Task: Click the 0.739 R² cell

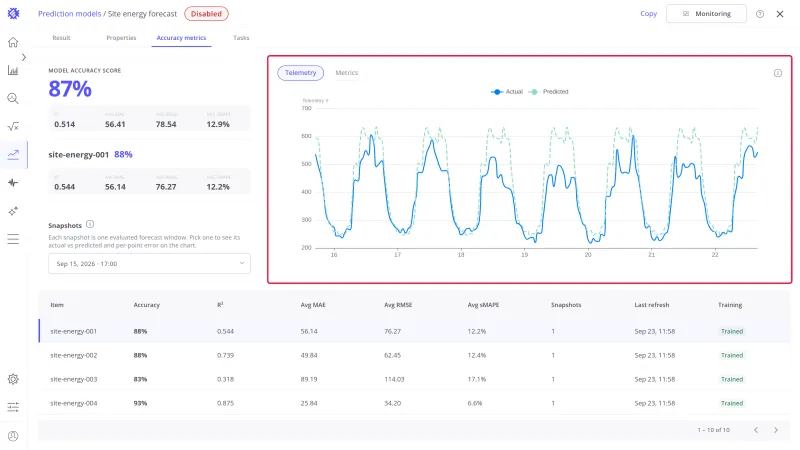Action: tap(226, 355)
